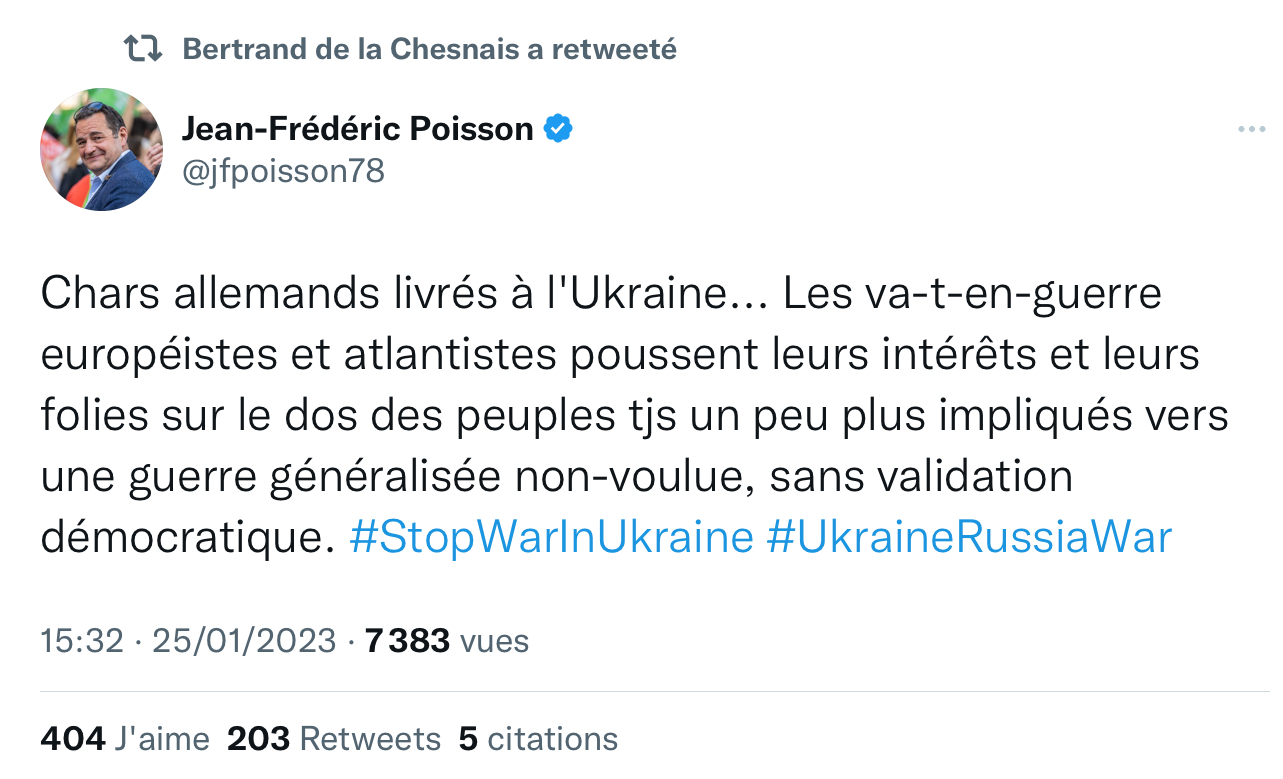The image size is (1283, 779).
Task: Click the blue verified badge
Action: [x=557, y=129]
